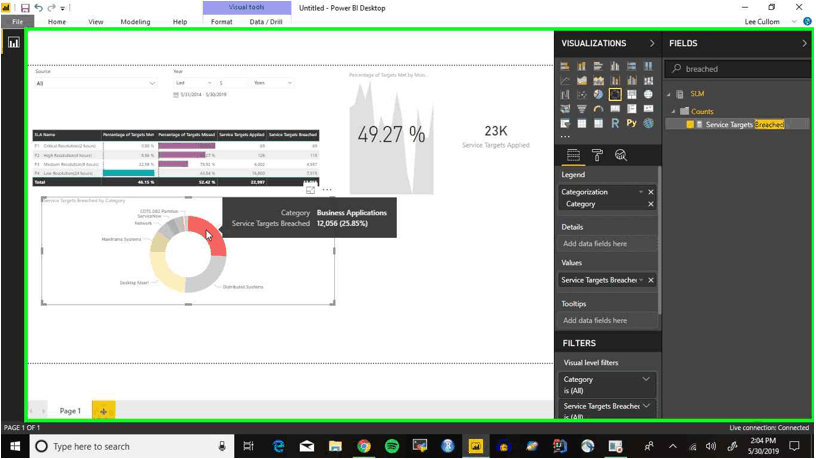
Task: Open focus mode for the donut chart
Action: [310, 190]
